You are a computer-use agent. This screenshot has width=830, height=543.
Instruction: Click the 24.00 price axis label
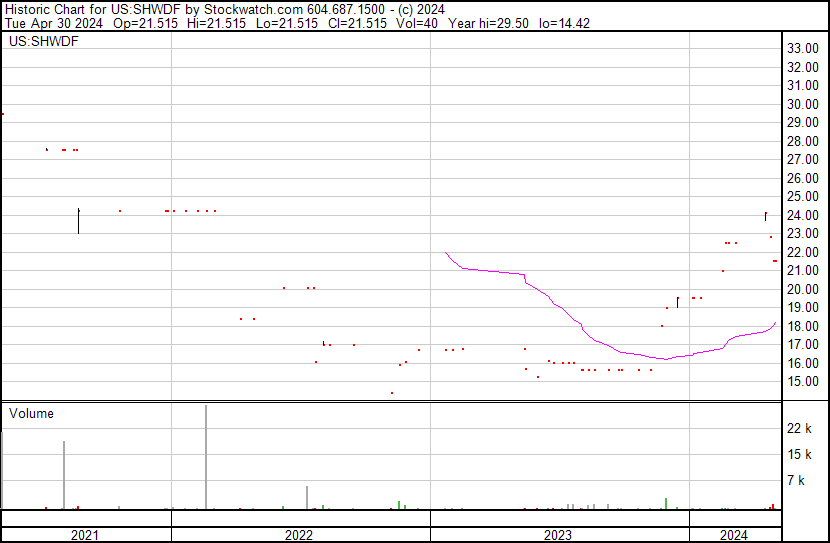tap(804, 216)
